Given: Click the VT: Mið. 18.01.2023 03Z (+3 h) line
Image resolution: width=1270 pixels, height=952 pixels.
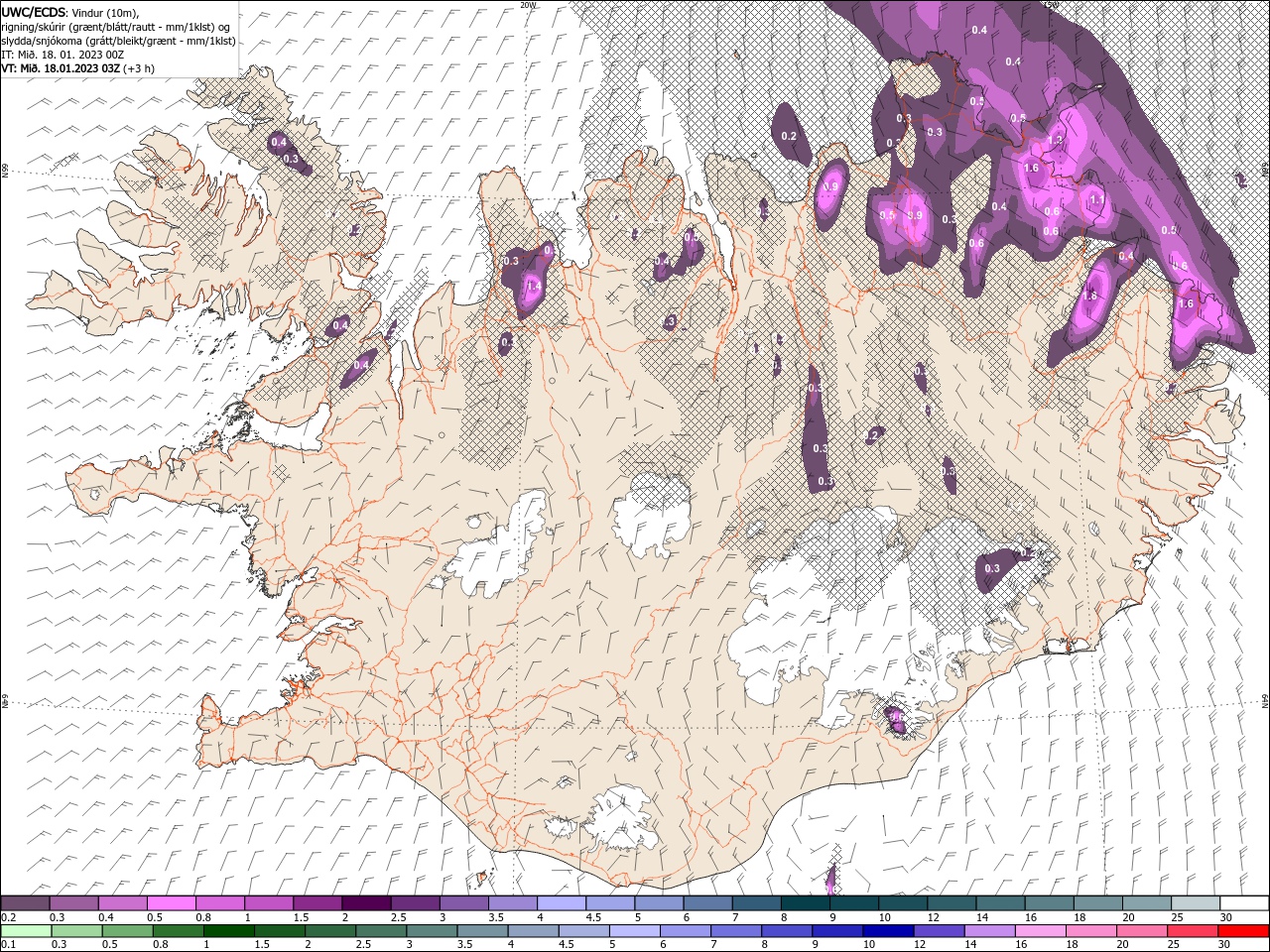Looking at the screenshot, I should 76,69.
